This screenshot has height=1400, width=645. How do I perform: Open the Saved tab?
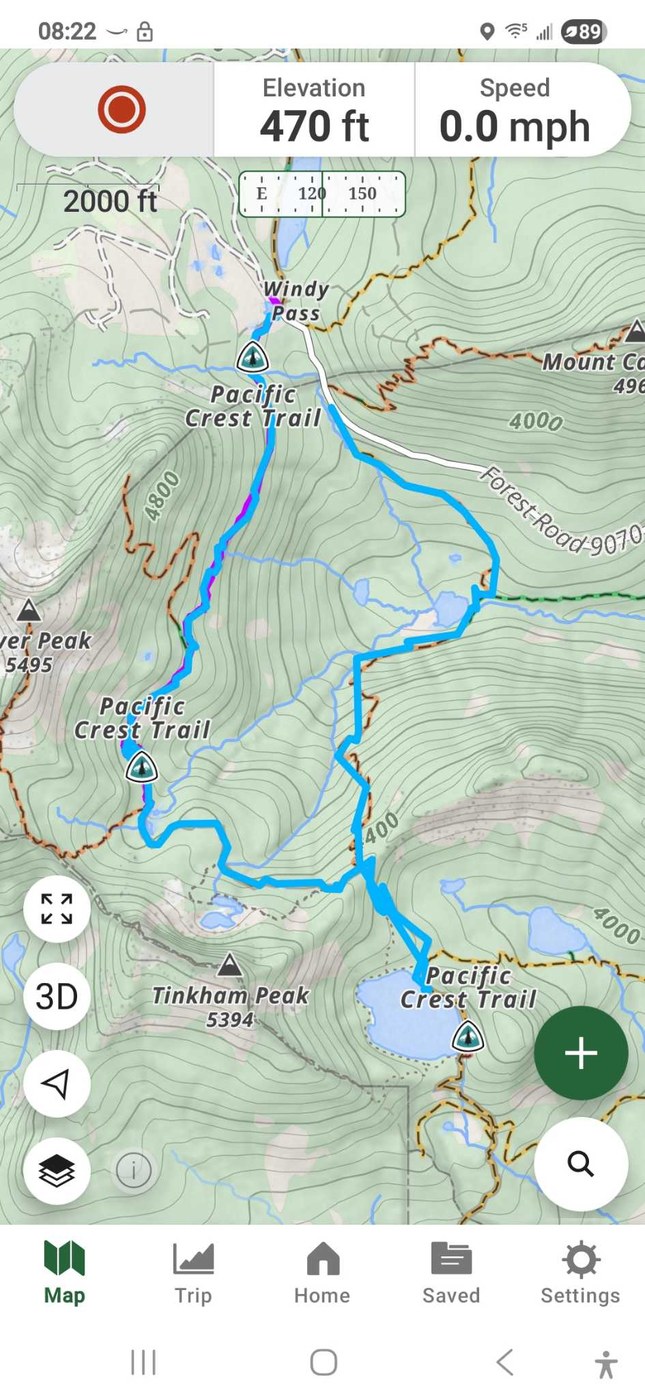tap(451, 1273)
